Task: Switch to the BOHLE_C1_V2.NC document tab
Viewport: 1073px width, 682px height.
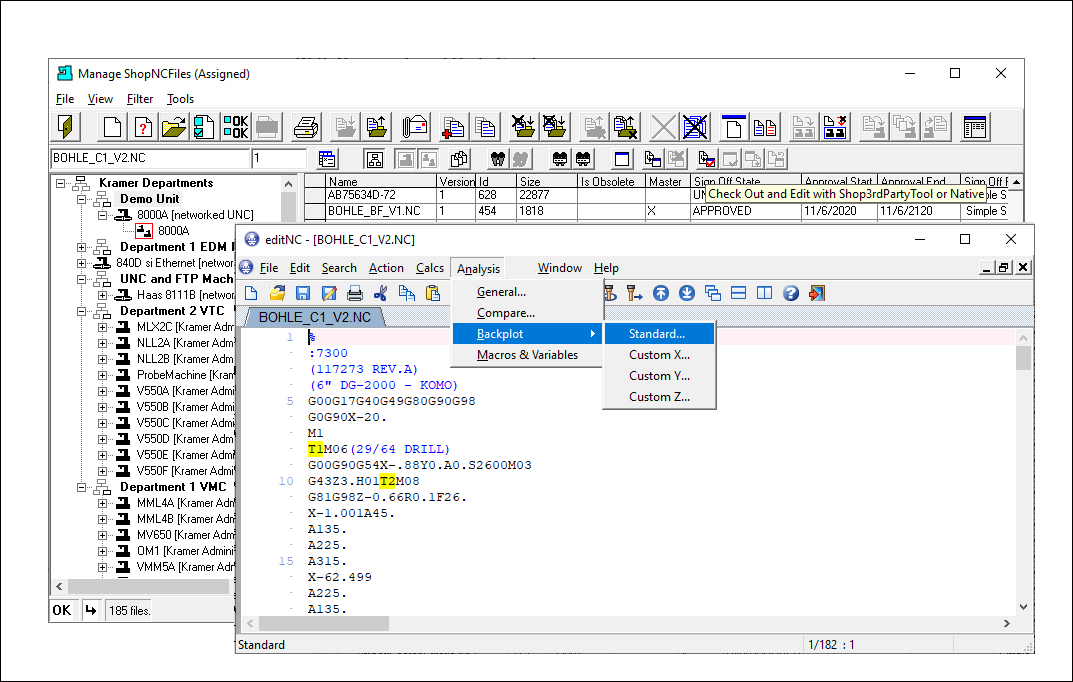Action: [314, 317]
